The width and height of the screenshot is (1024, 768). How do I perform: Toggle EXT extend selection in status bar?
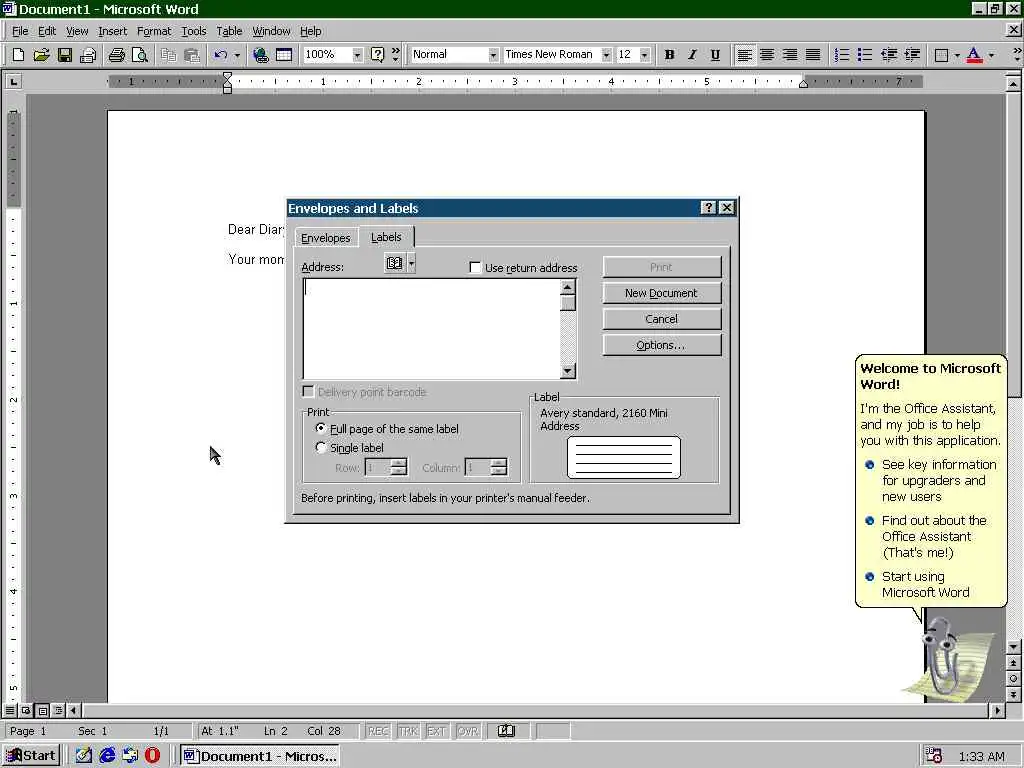coord(436,731)
